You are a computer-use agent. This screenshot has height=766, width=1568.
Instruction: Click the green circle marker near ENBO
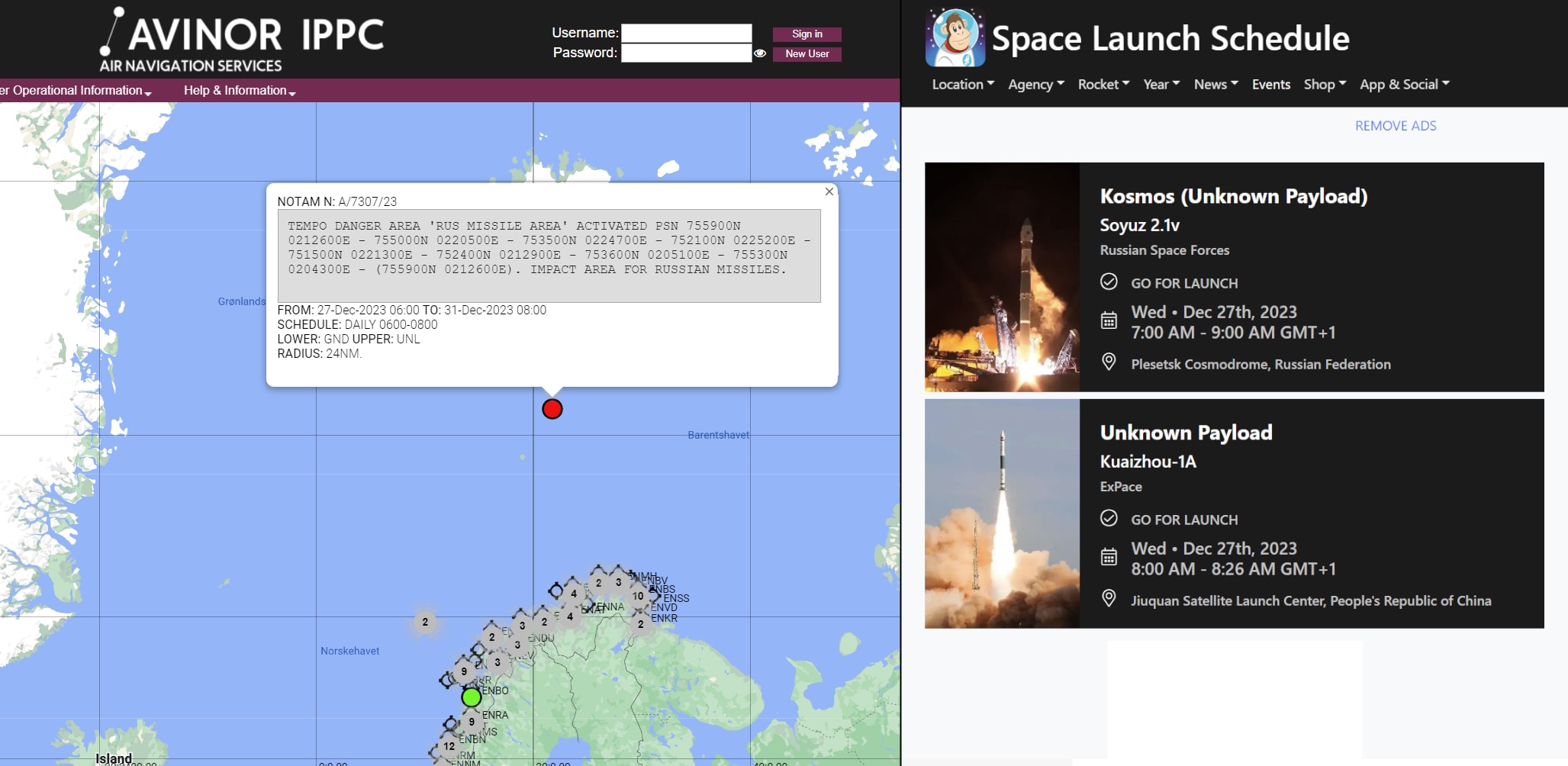point(472,697)
